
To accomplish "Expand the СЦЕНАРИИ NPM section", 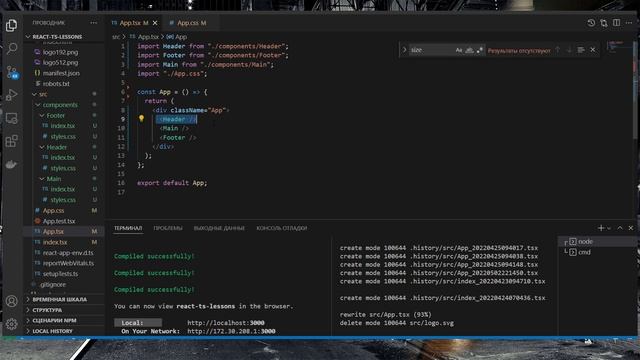I will (64, 321).
